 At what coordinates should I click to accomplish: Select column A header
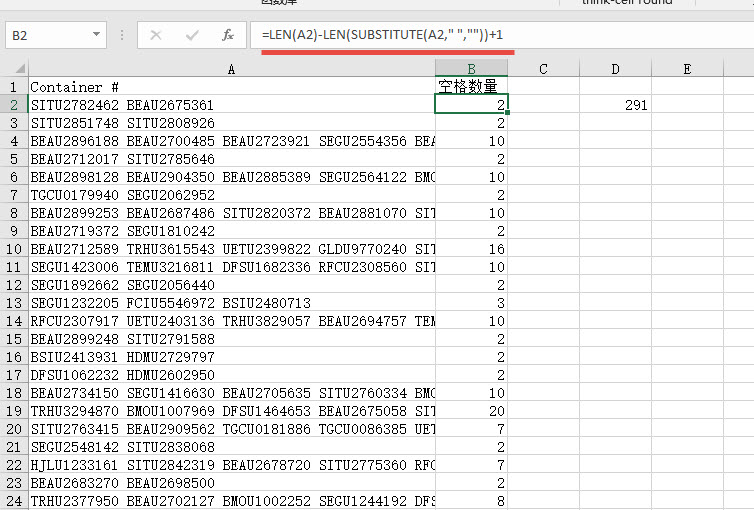coord(232,69)
